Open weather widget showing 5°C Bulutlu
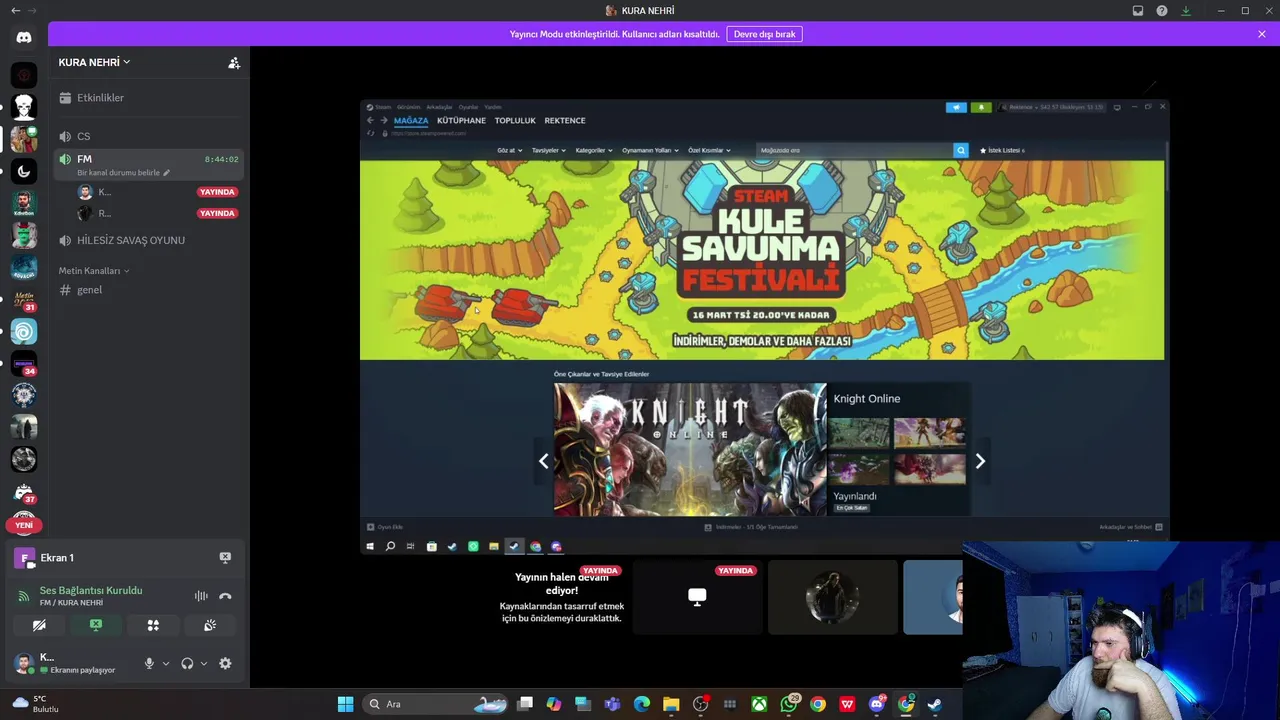Image resolution: width=1280 pixels, height=720 pixels. [36, 704]
